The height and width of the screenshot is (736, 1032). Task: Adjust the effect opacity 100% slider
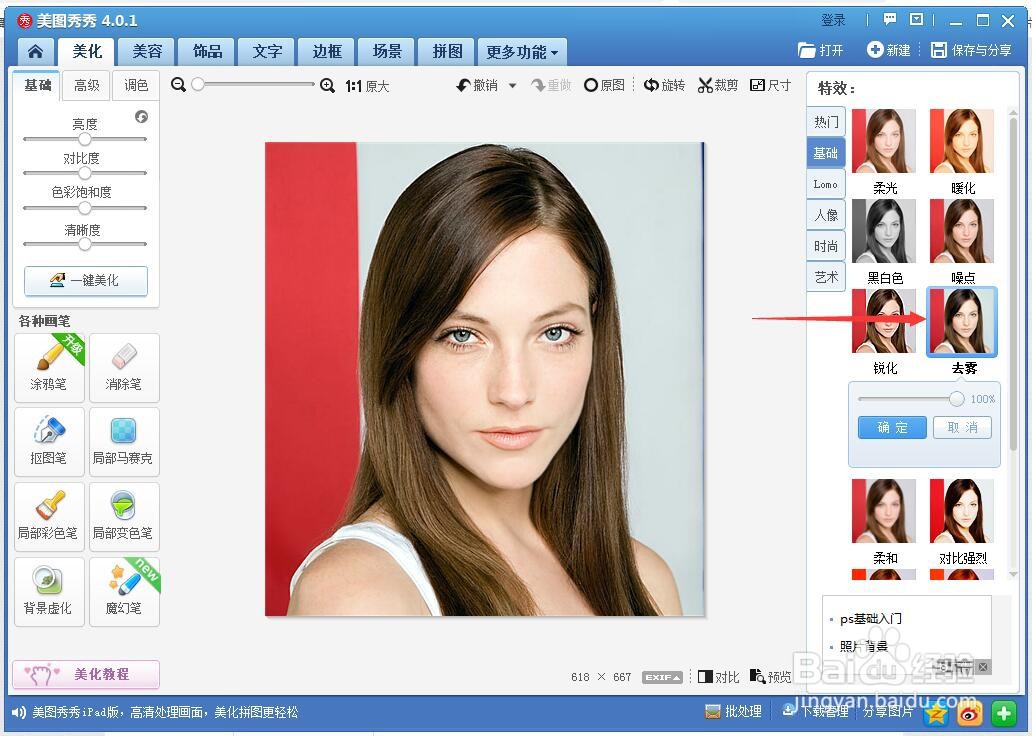point(956,398)
